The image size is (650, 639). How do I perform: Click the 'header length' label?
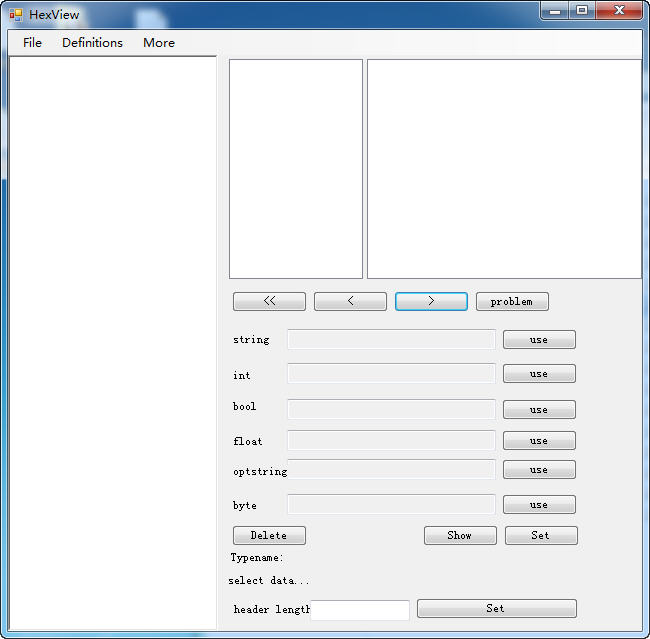(x=272, y=609)
